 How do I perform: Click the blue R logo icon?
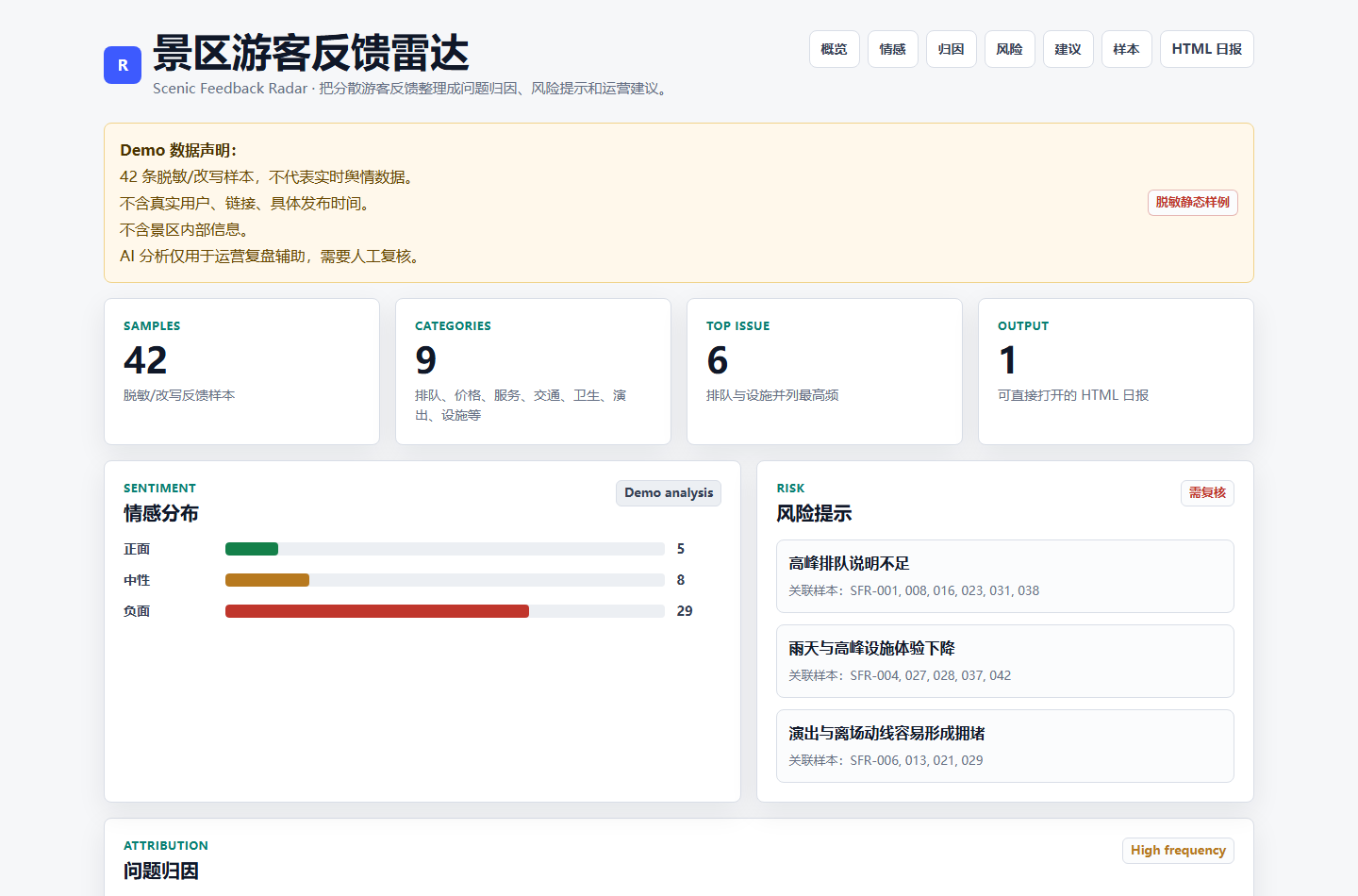(x=123, y=65)
